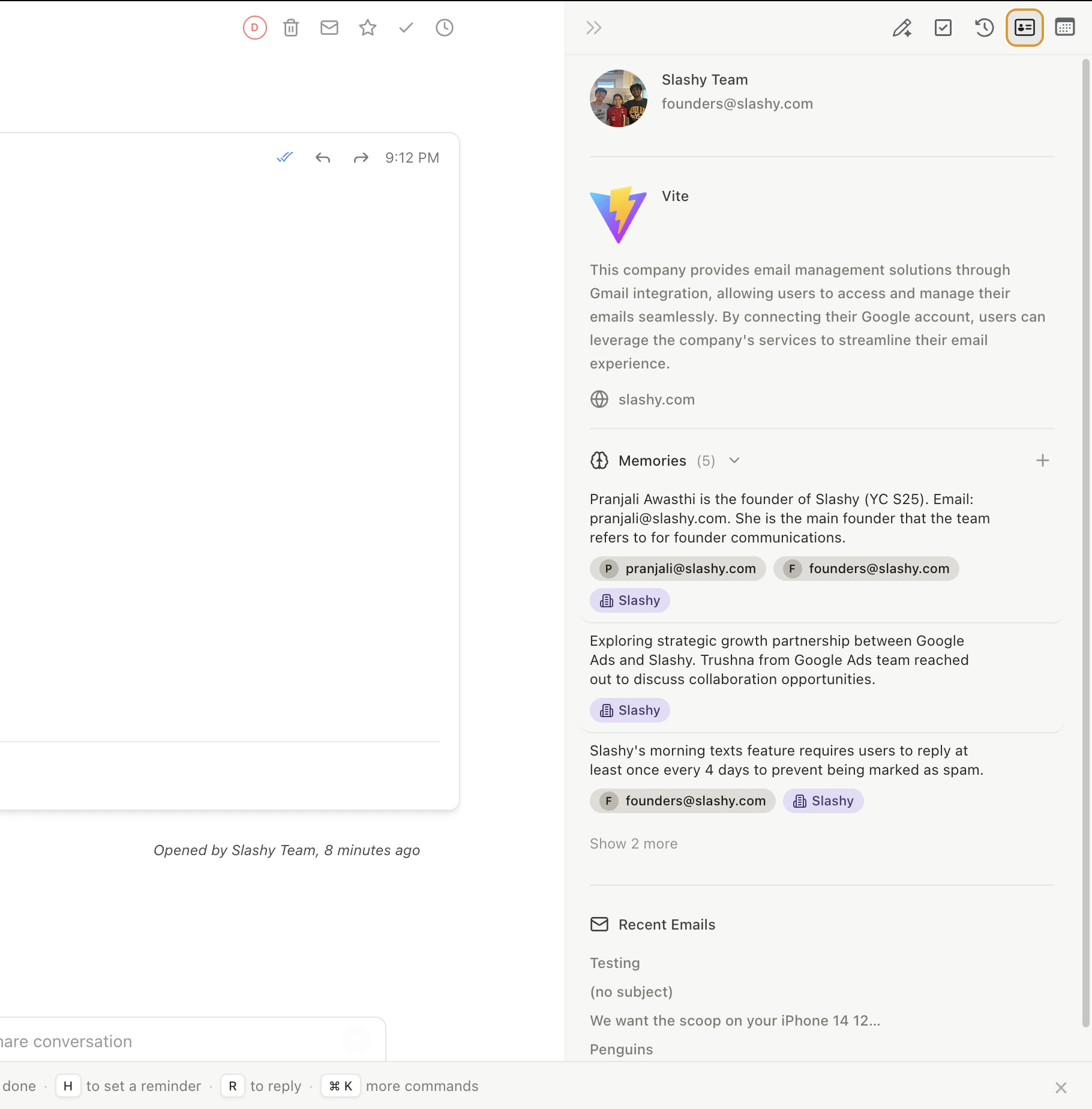Open the history panel icon
The image size is (1092, 1109).
coord(984,28)
